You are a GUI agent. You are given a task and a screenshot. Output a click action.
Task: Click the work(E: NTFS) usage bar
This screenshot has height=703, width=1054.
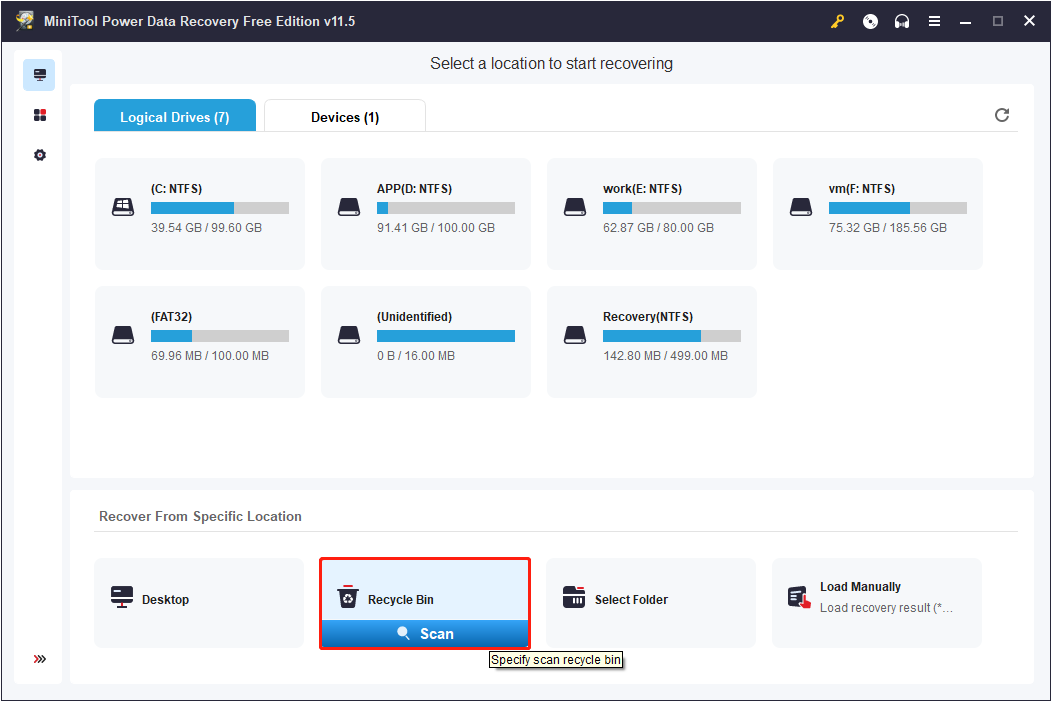672,208
